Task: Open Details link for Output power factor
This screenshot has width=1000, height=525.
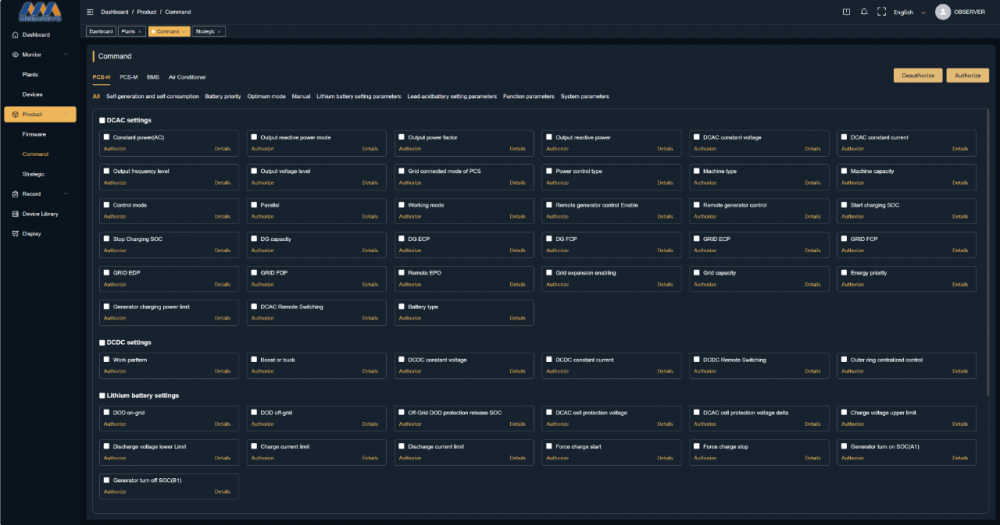Action: point(517,148)
